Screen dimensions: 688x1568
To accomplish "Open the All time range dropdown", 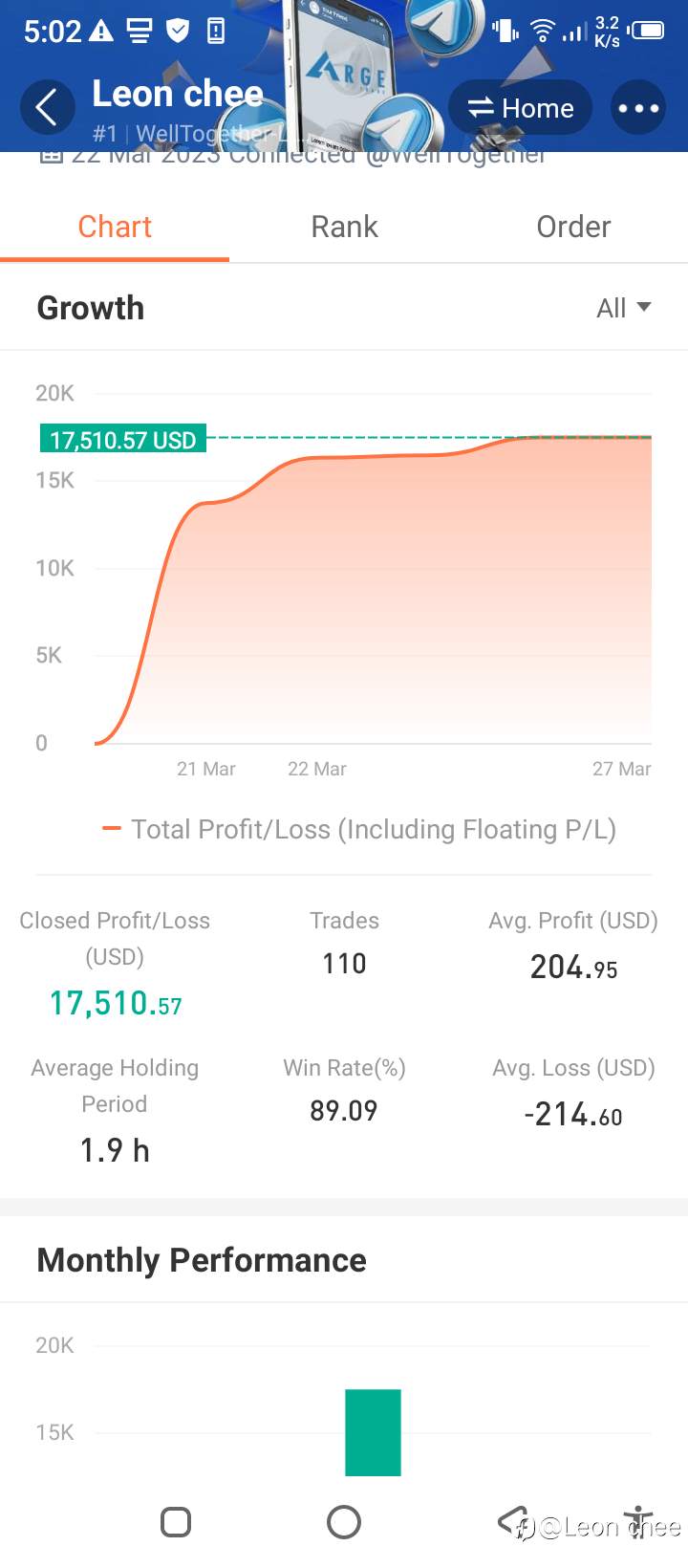I will pos(623,308).
